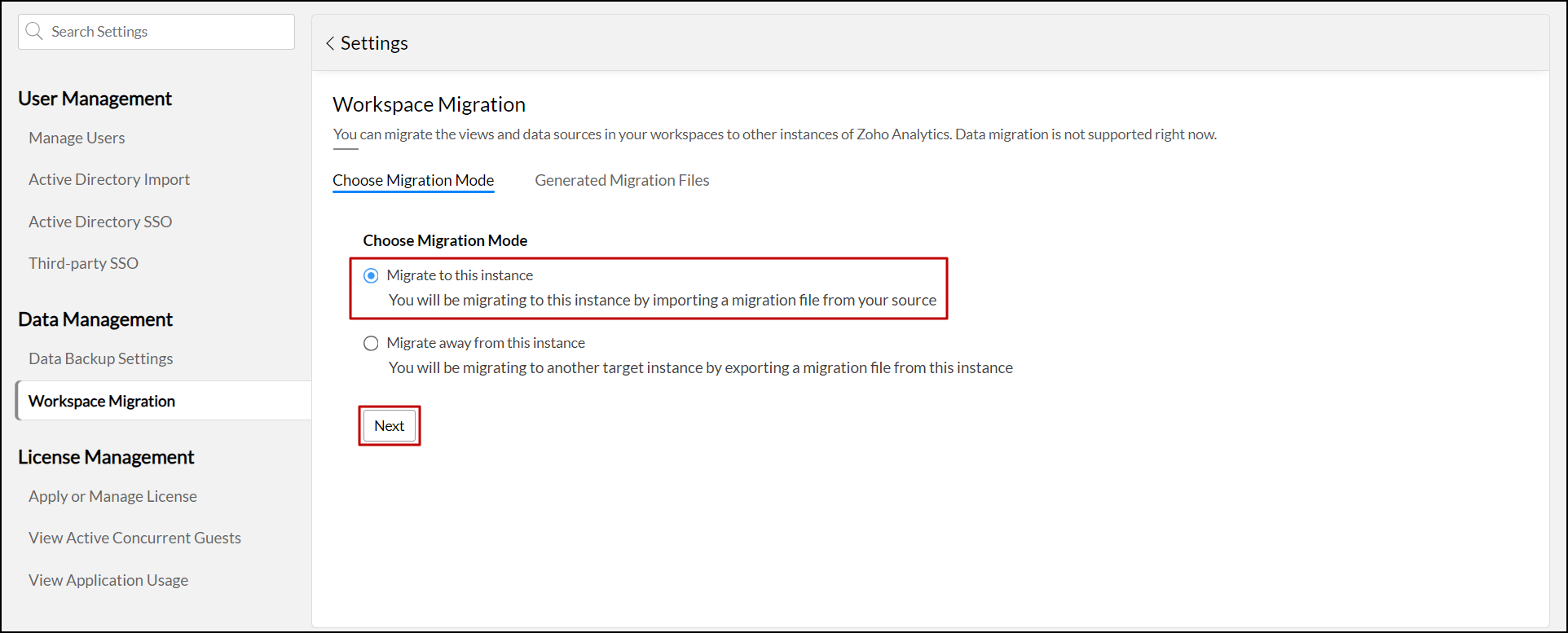Image resolution: width=1568 pixels, height=633 pixels.
Task: Click the Migrate away from this instance label
Action: click(x=486, y=343)
